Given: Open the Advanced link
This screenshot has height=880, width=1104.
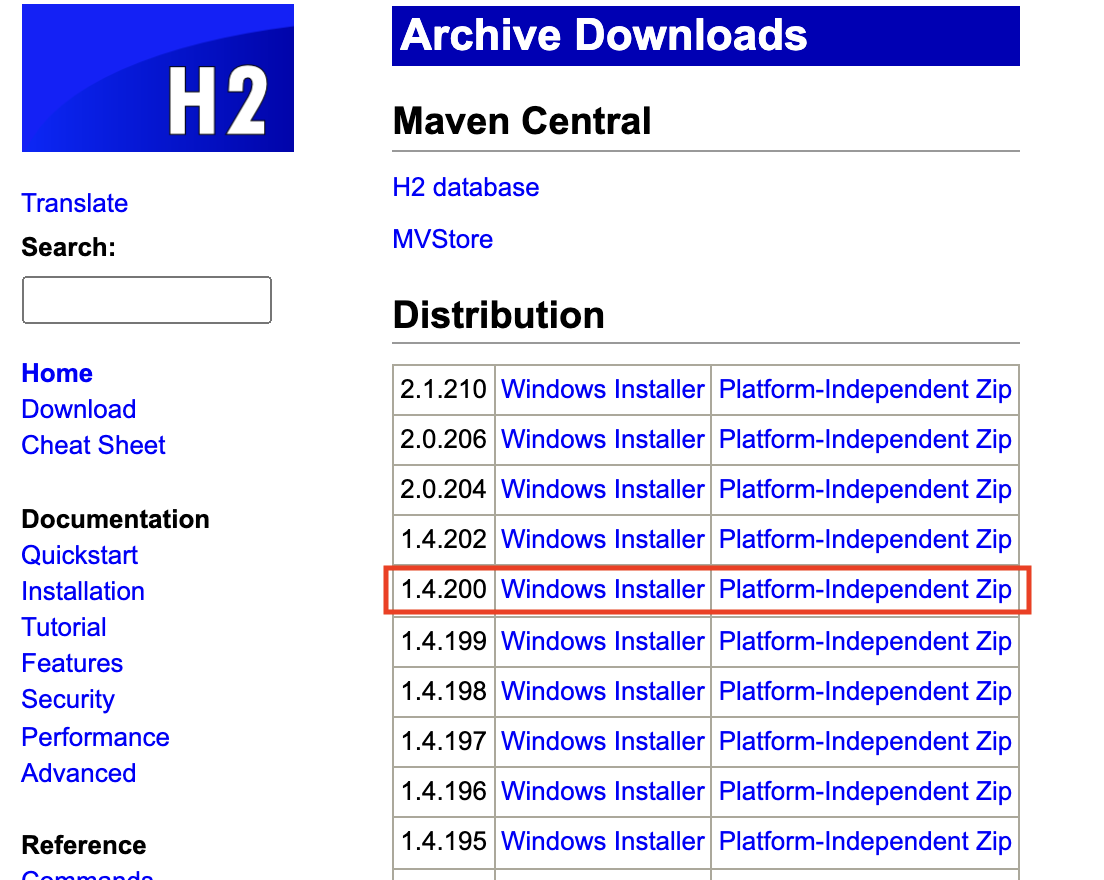Looking at the screenshot, I should [x=79, y=773].
